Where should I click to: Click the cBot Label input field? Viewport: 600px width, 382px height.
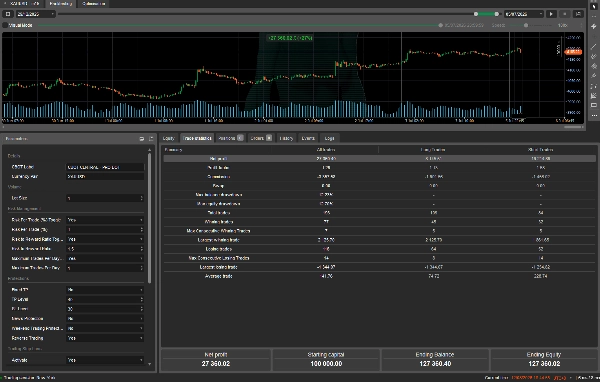click(105, 167)
